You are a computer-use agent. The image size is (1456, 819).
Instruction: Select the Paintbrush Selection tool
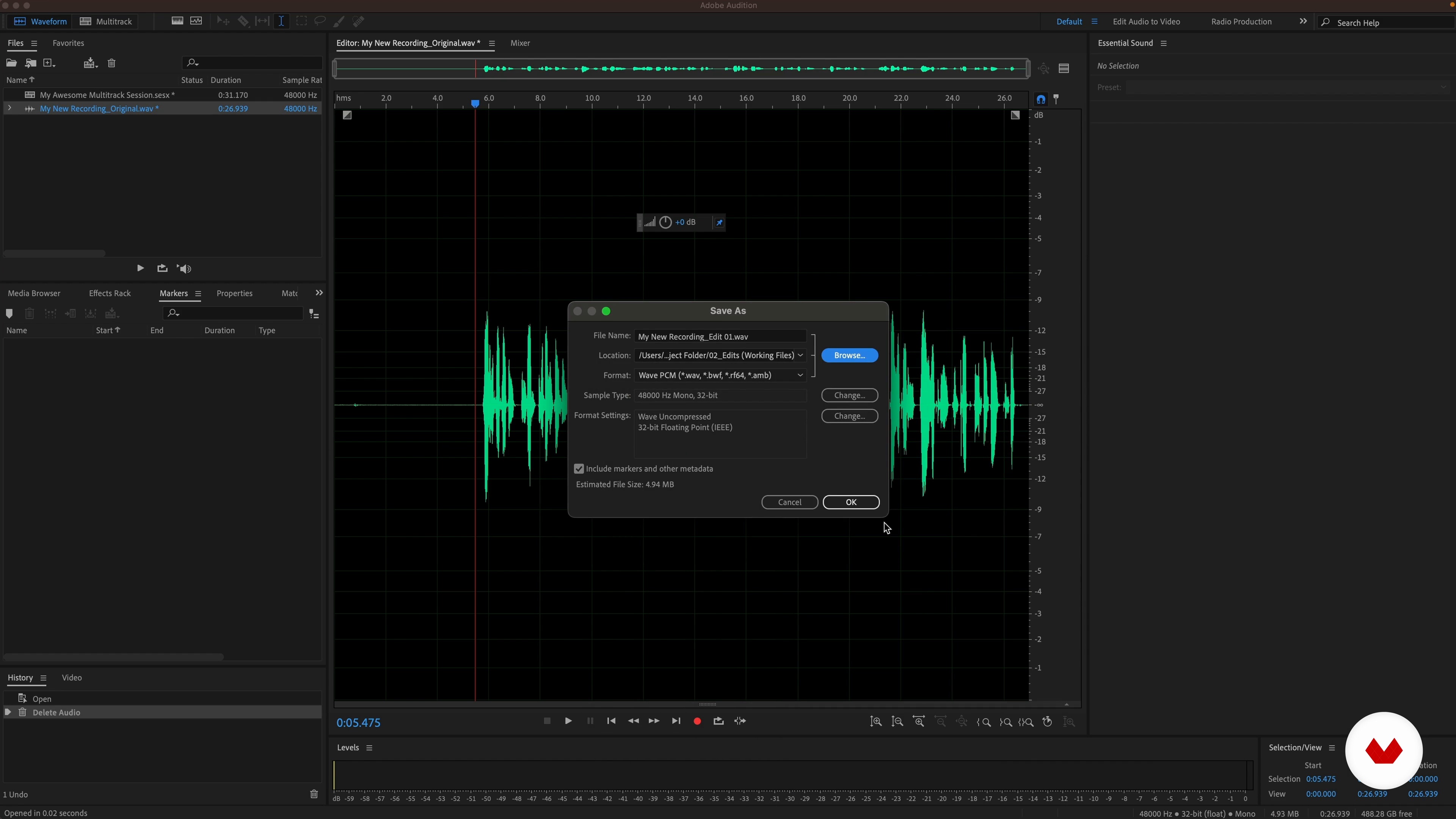pyautogui.click(x=339, y=22)
